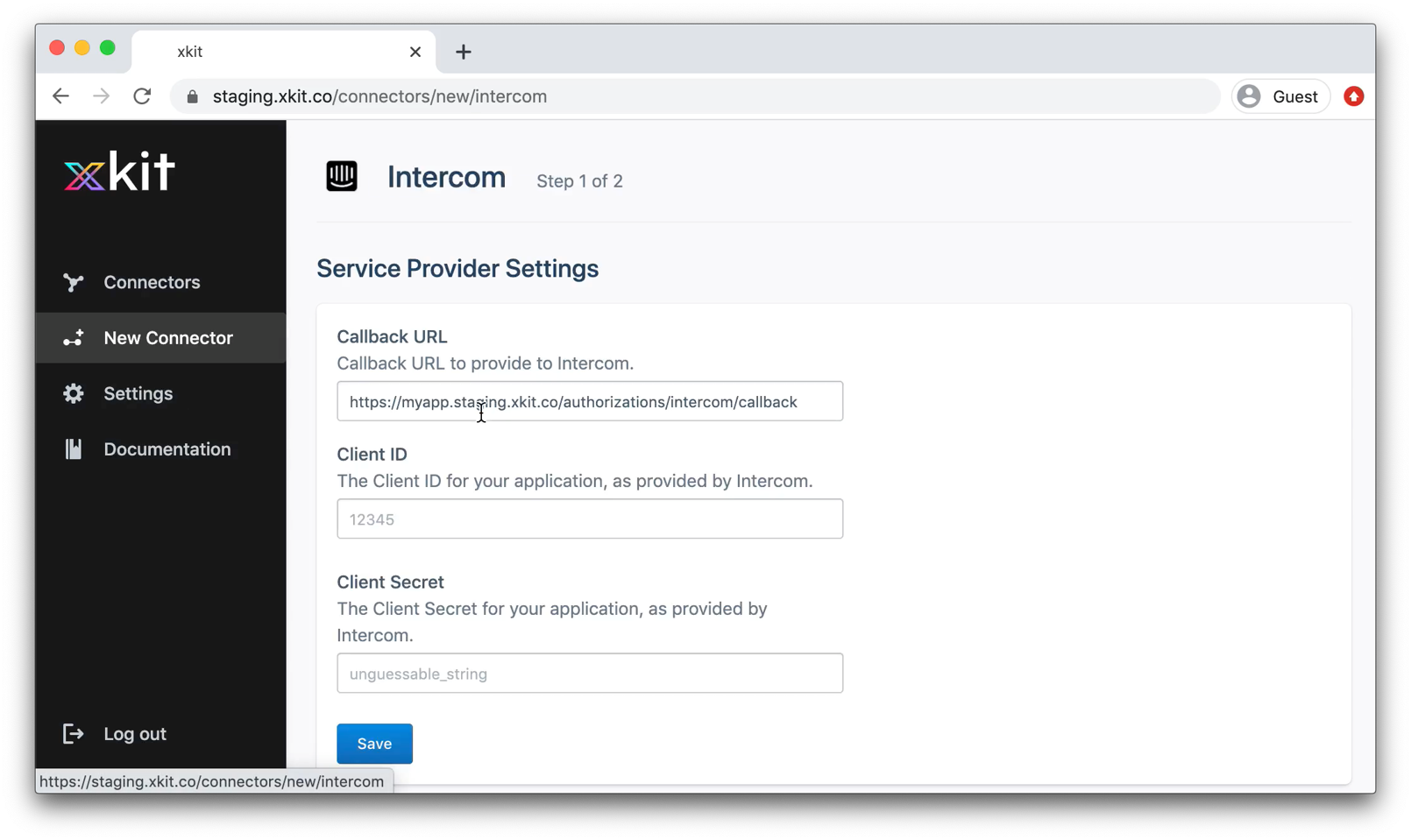
Task: Open Documentation from the sidebar
Action: pos(161,449)
